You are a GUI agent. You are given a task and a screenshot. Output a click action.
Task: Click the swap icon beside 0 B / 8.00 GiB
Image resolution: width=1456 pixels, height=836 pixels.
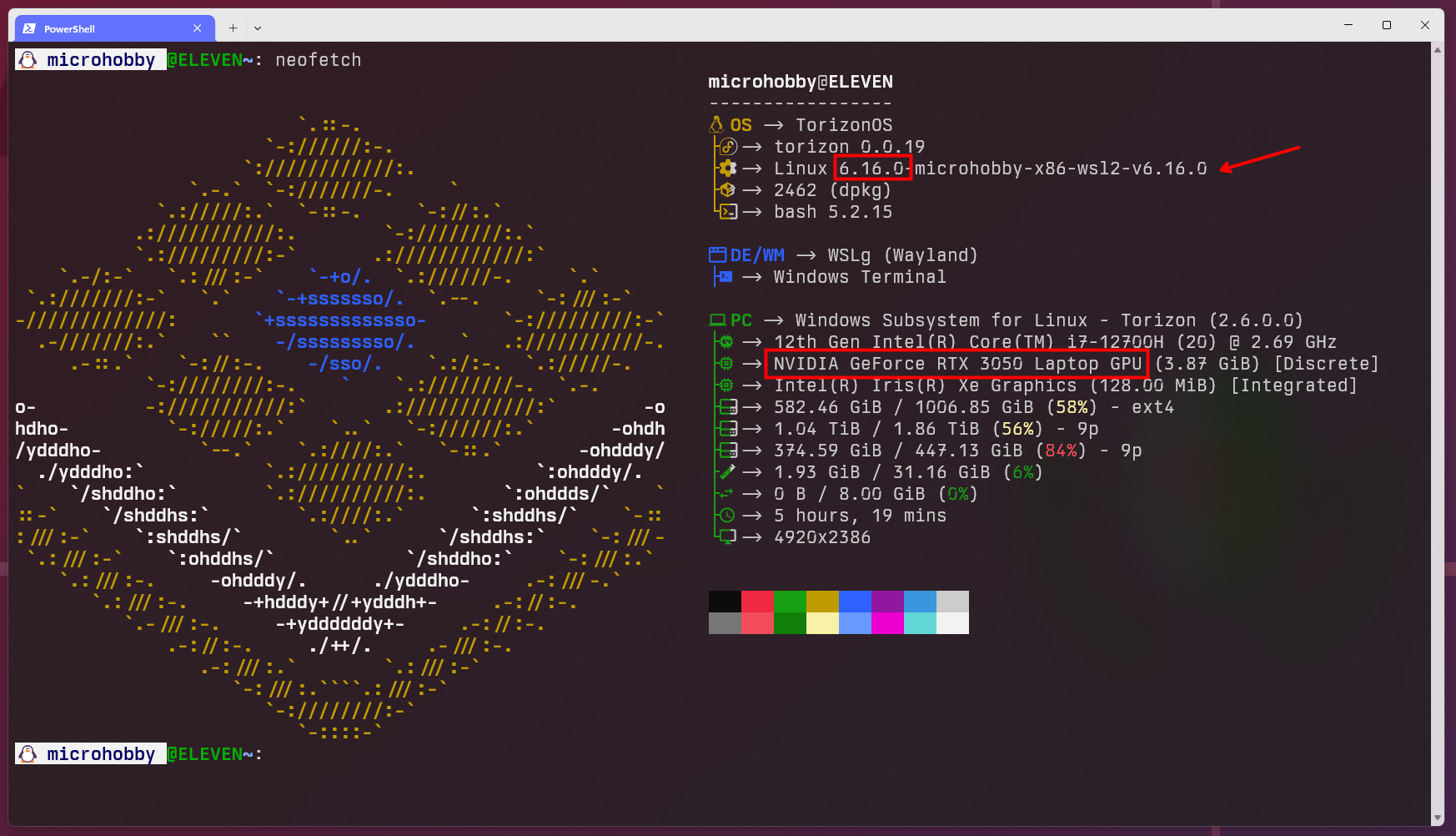click(726, 494)
